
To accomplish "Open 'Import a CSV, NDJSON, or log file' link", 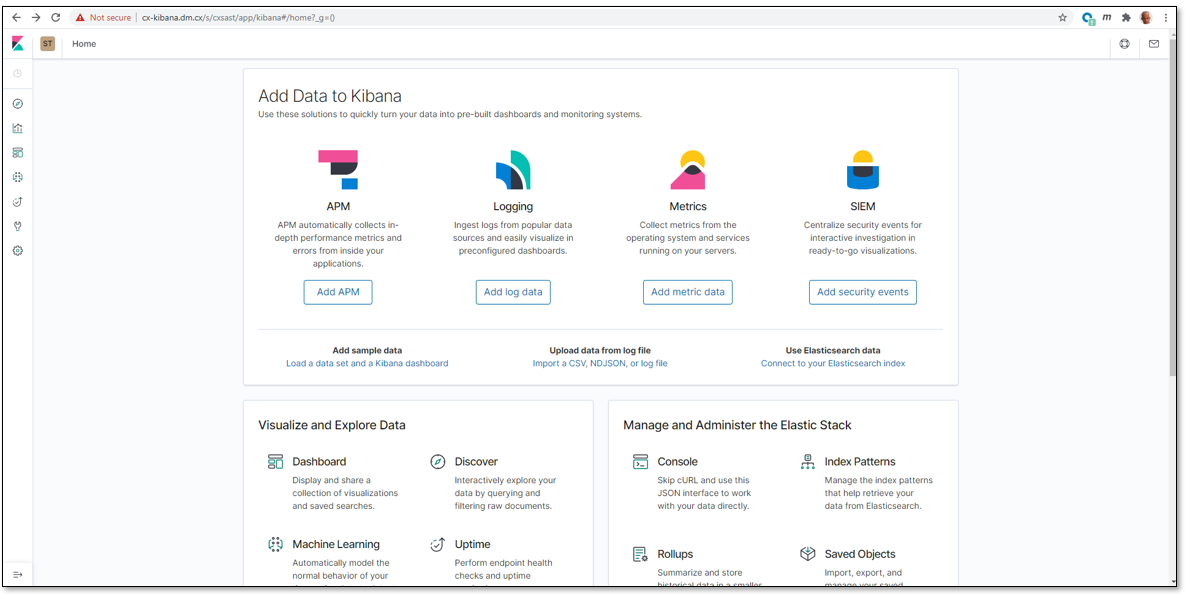I will (x=600, y=364).
